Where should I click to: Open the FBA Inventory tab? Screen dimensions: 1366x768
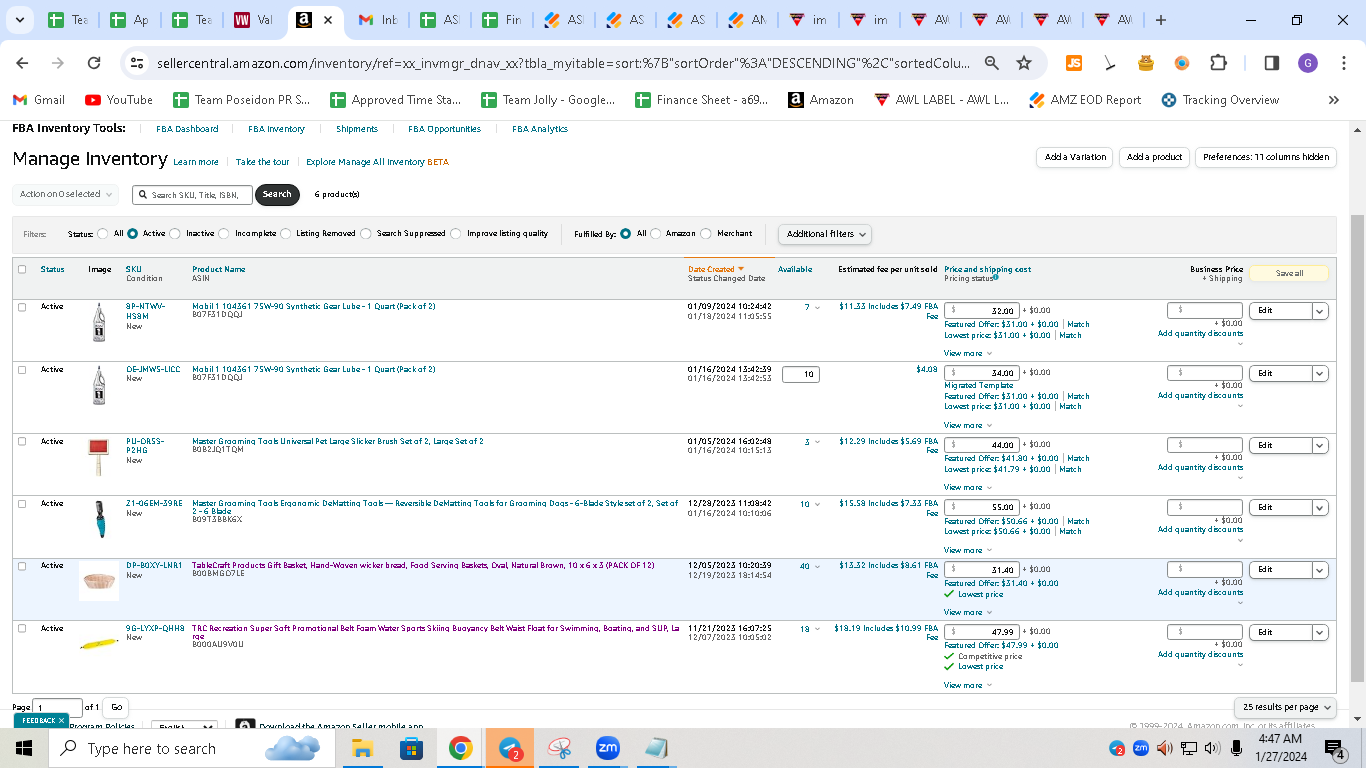coord(276,129)
